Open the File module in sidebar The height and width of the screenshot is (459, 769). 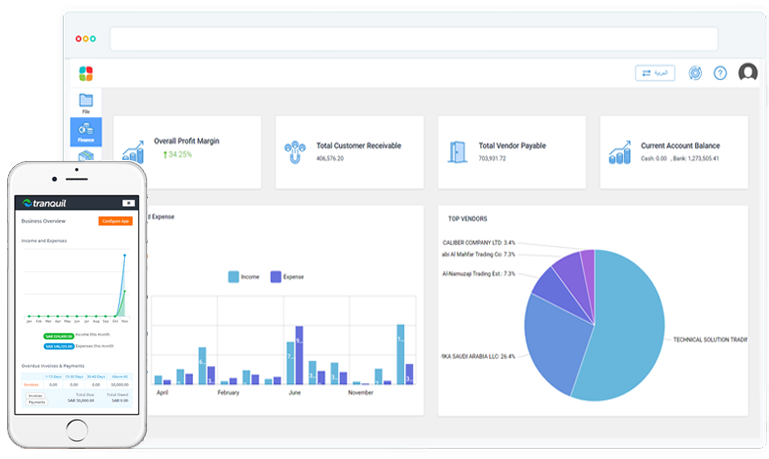[x=86, y=102]
